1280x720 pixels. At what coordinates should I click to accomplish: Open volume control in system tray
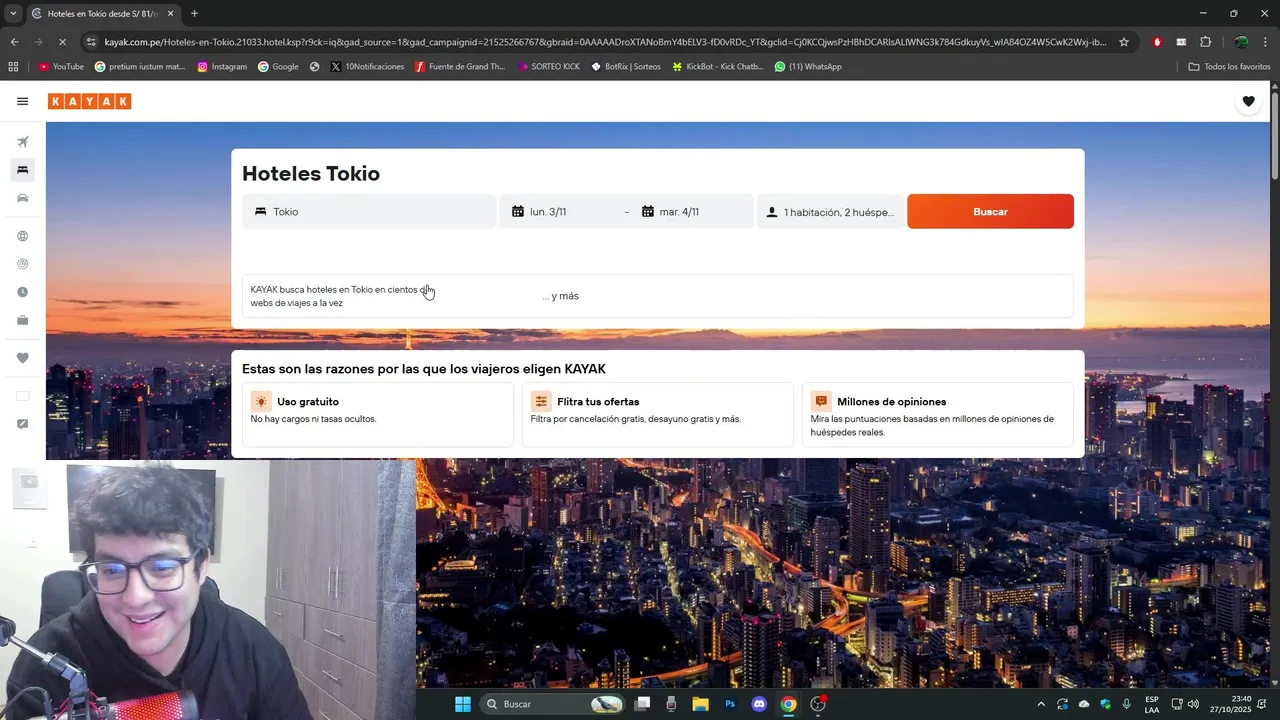coord(1193,704)
